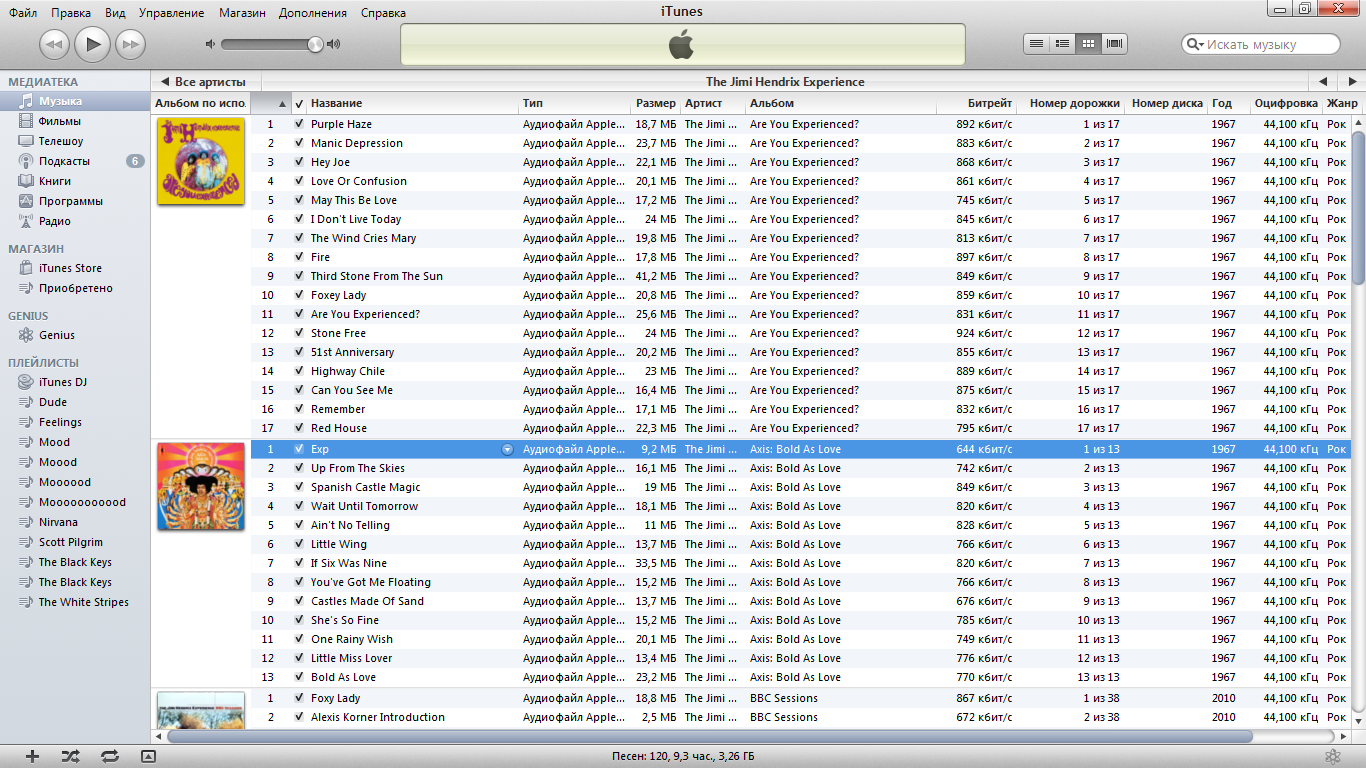Uncheck the Bold As Love checkbox
The height and width of the screenshot is (768, 1366).
pyautogui.click(x=299, y=677)
